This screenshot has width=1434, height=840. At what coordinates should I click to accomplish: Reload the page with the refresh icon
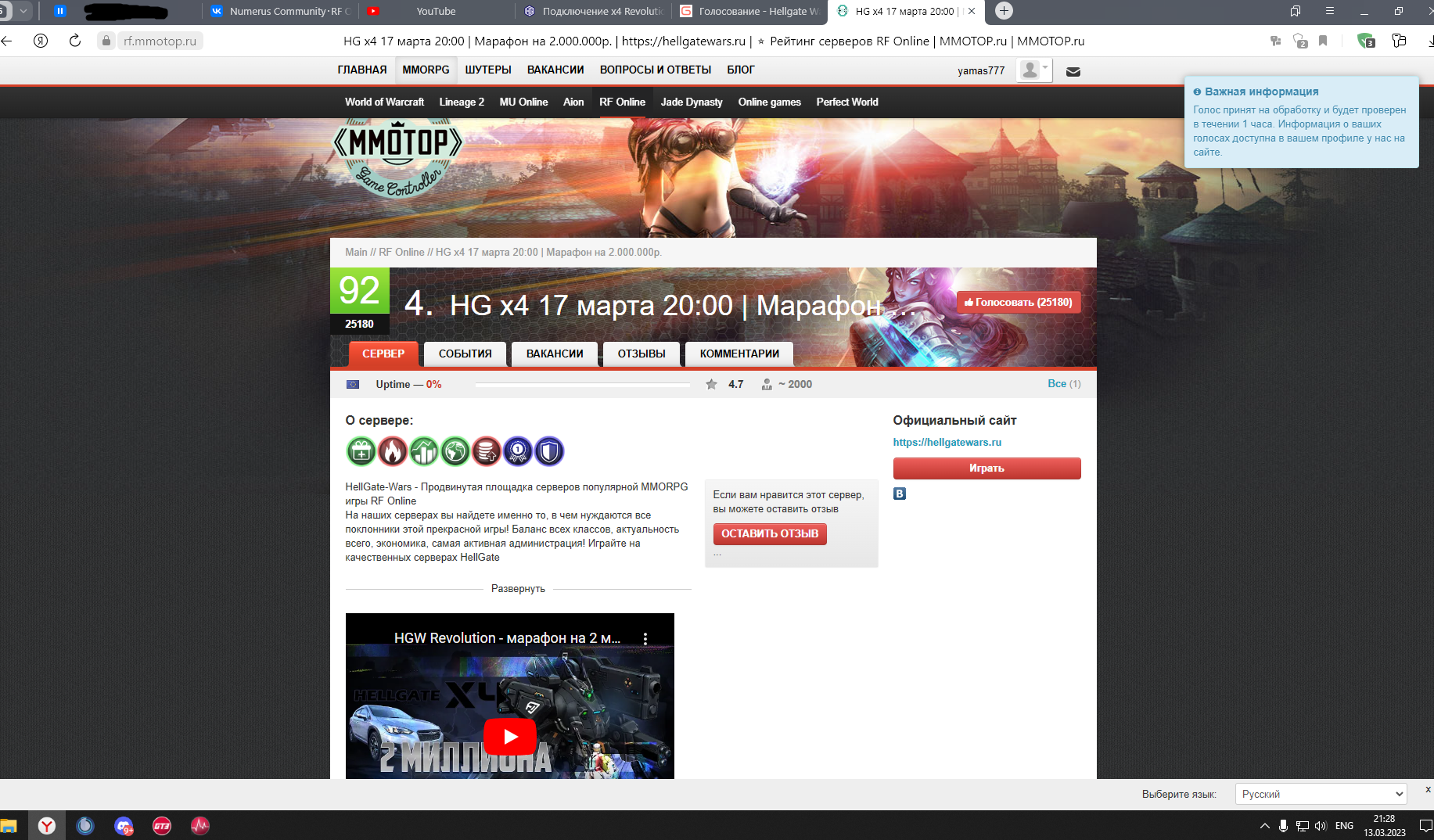pos(75,41)
